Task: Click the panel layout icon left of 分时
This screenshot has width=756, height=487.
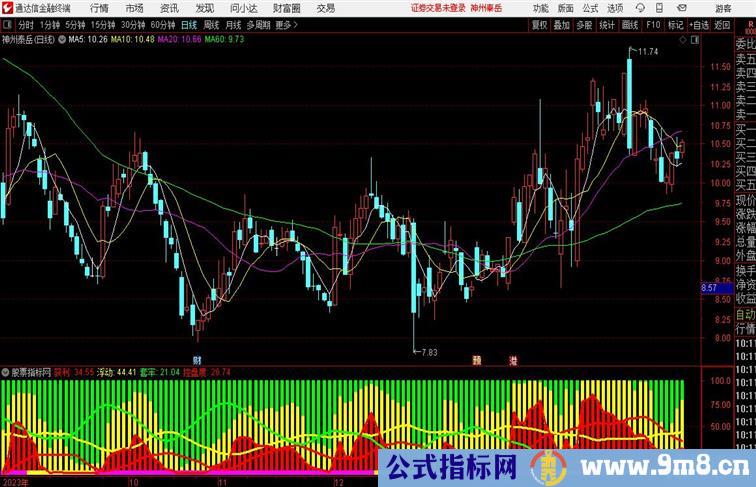Action: (x=8, y=25)
